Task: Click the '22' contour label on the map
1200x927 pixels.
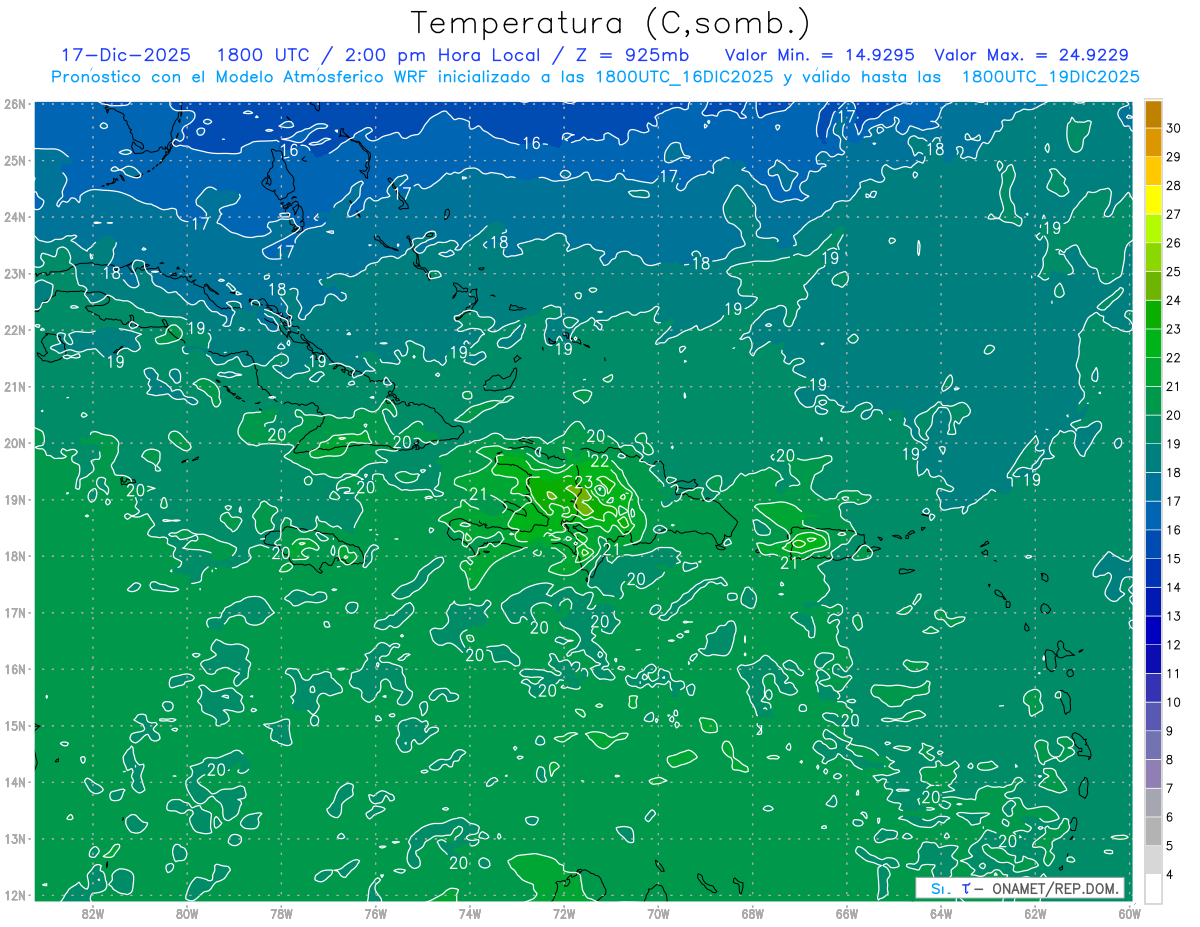Action: pos(600,461)
